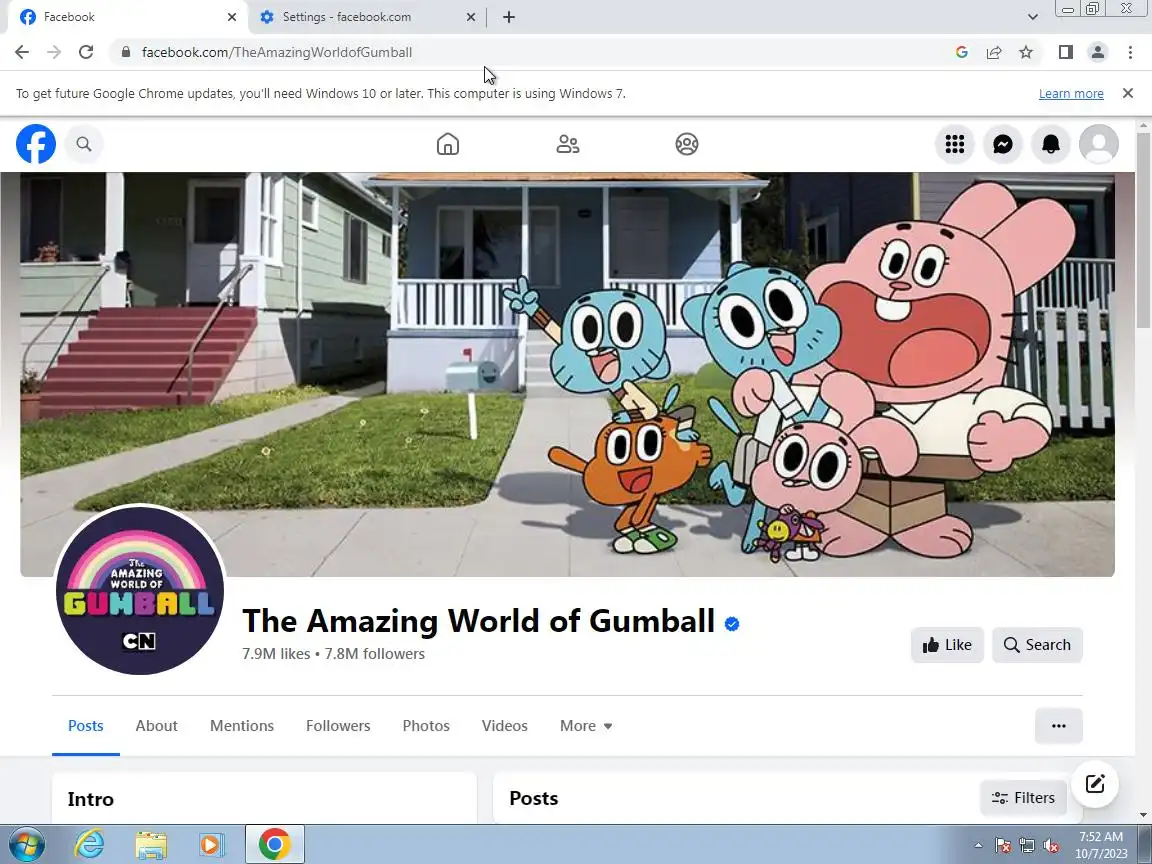Open the Mentions tab
Viewport: 1152px width, 864px height.
click(x=242, y=726)
